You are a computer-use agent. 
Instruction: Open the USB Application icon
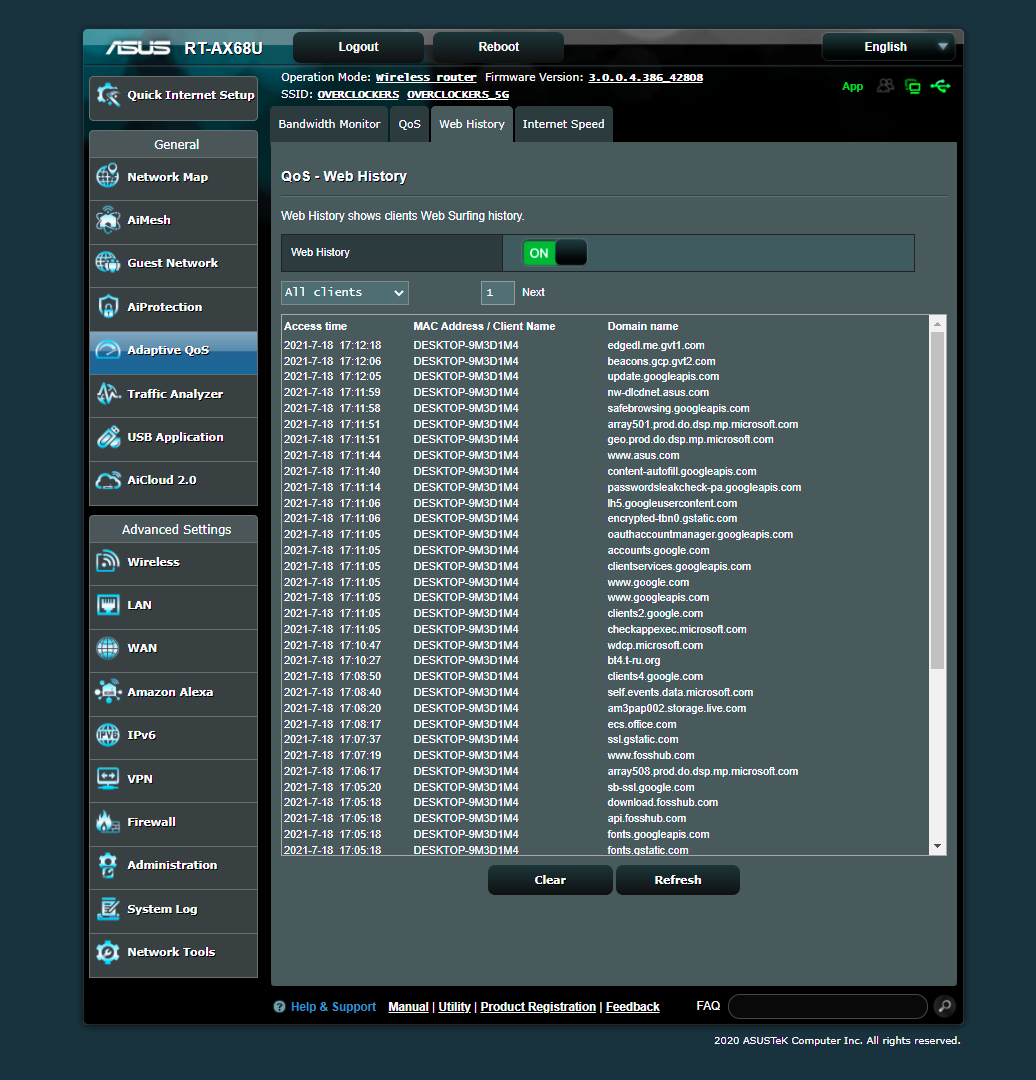[108, 437]
